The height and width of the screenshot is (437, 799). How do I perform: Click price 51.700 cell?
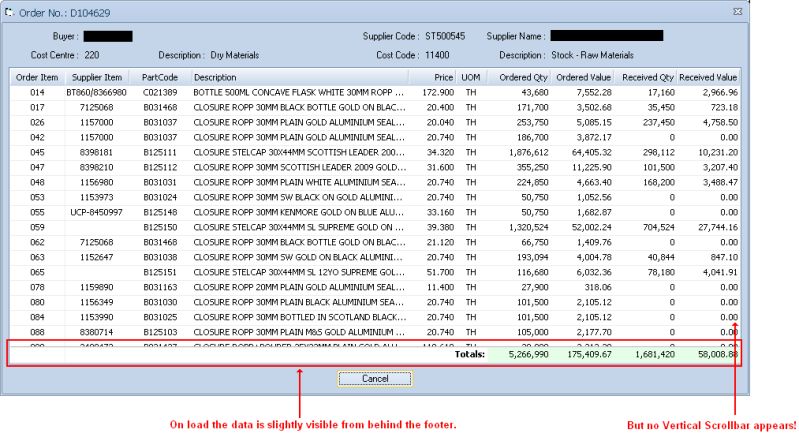point(440,272)
